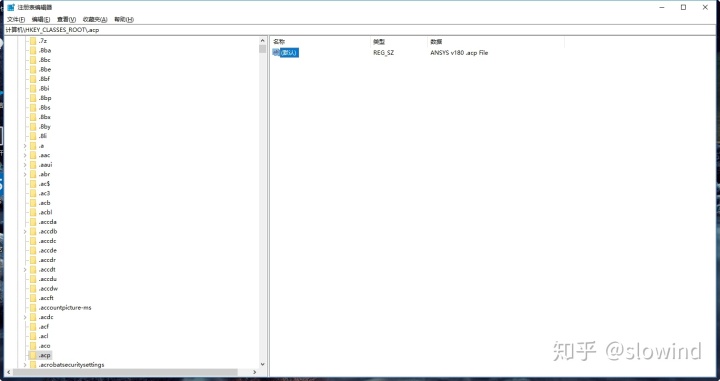Click the folder icon of .8bc key
720x381 pixels.
[33, 60]
